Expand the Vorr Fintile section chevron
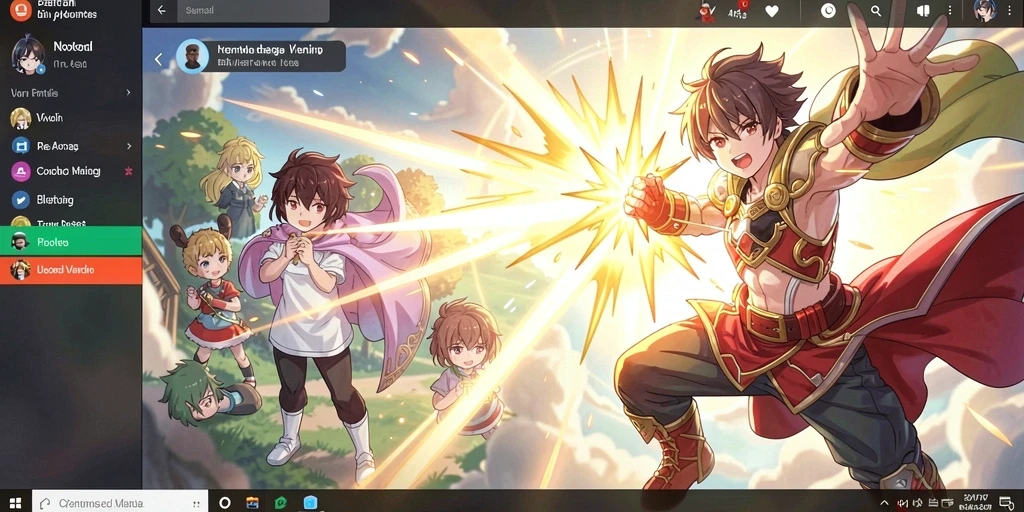1024x512 pixels. pos(129,93)
